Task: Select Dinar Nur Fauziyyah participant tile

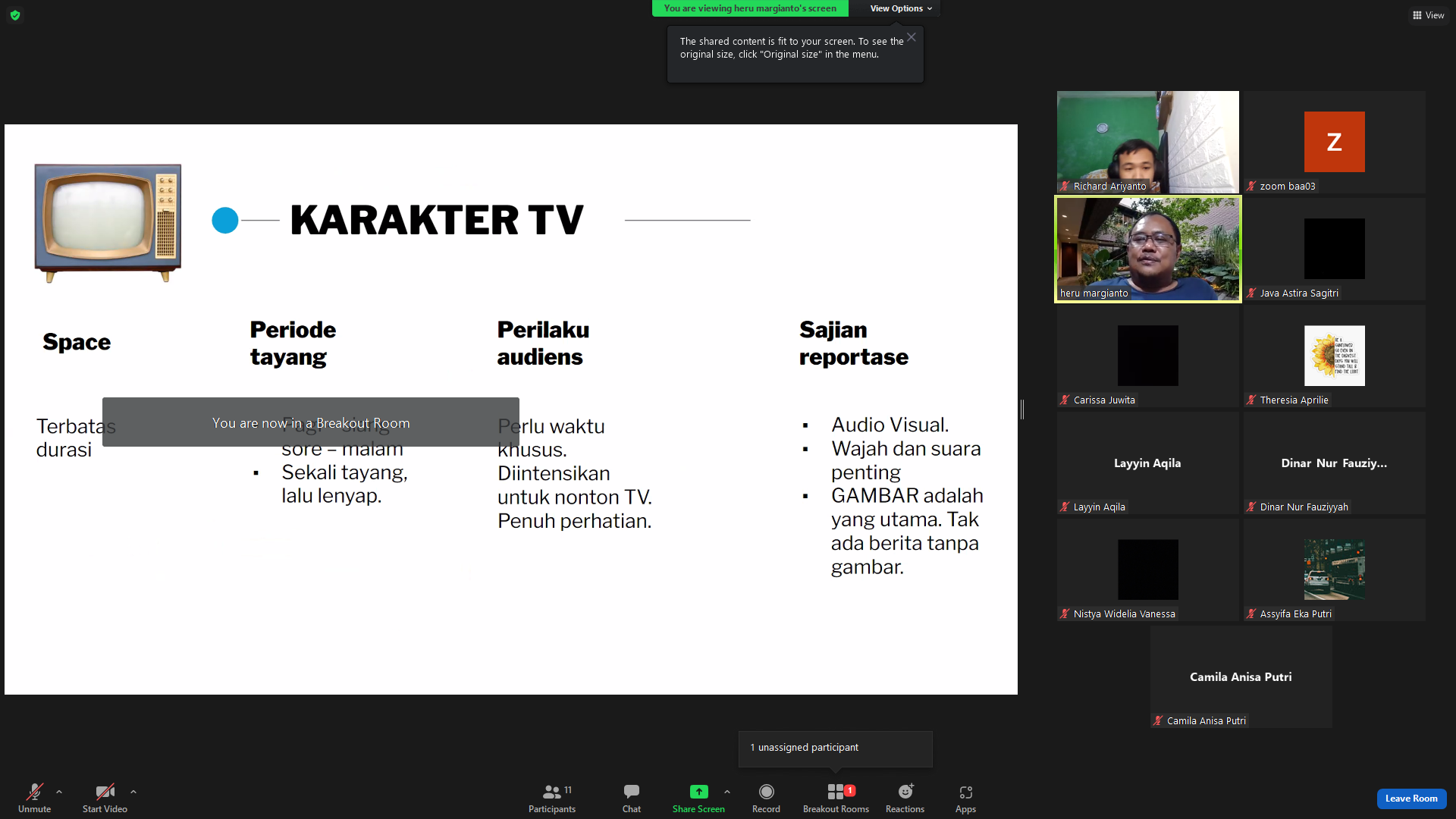Action: [x=1335, y=463]
